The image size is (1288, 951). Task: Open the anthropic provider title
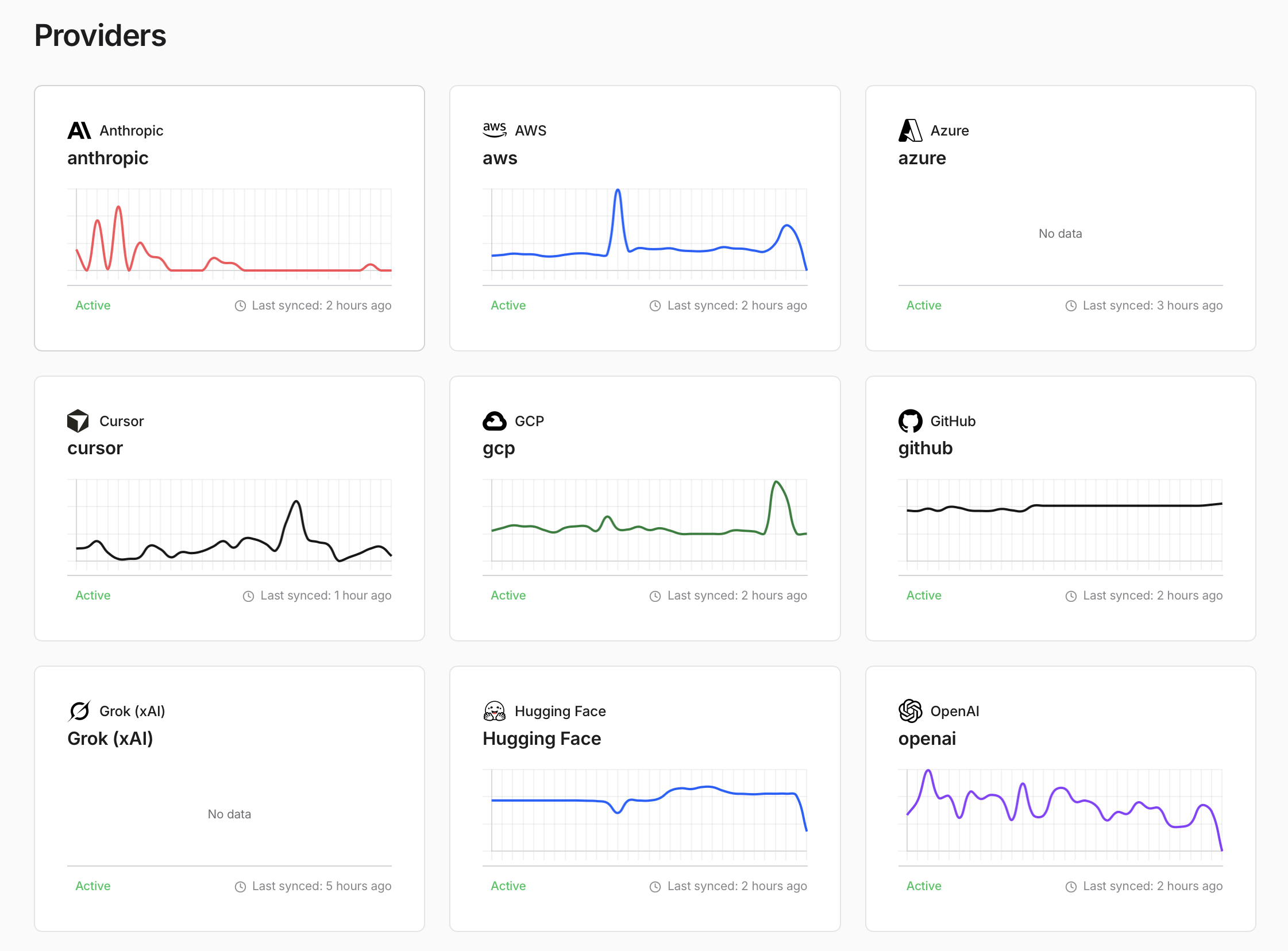107,158
